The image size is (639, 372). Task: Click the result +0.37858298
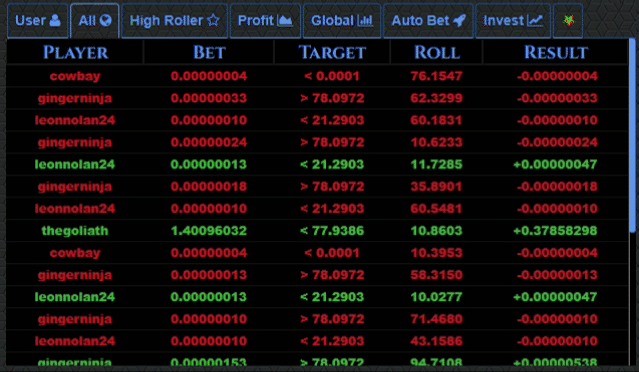coord(555,231)
